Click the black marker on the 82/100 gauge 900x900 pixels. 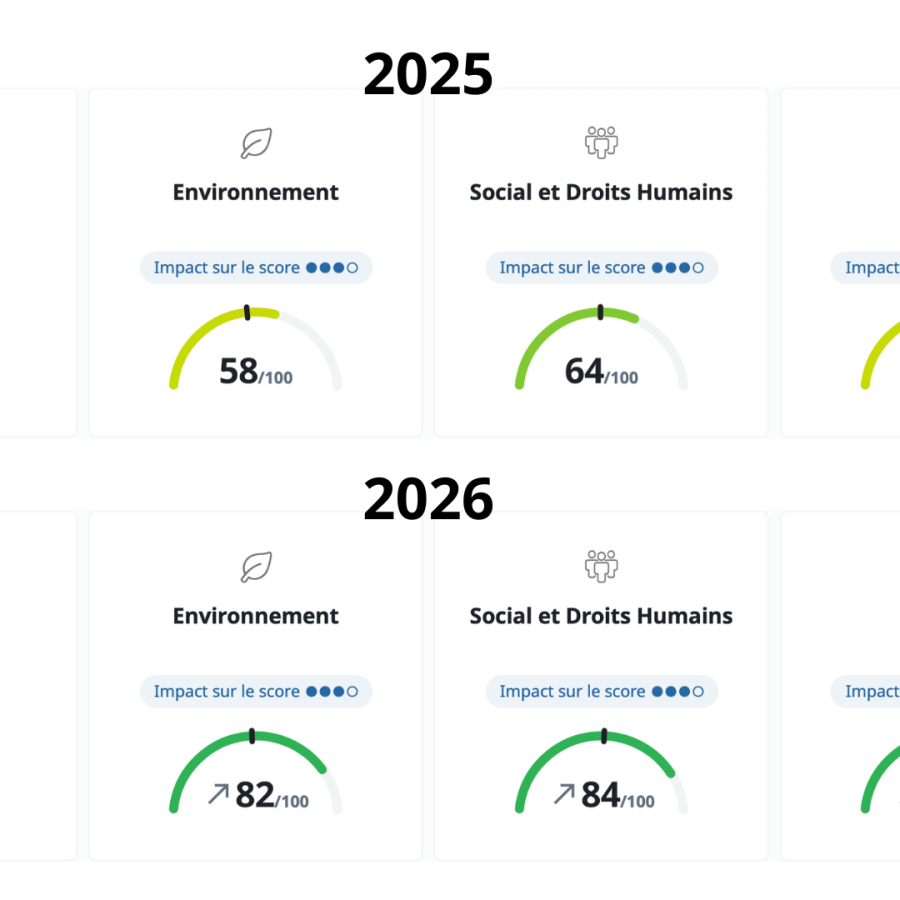point(252,736)
